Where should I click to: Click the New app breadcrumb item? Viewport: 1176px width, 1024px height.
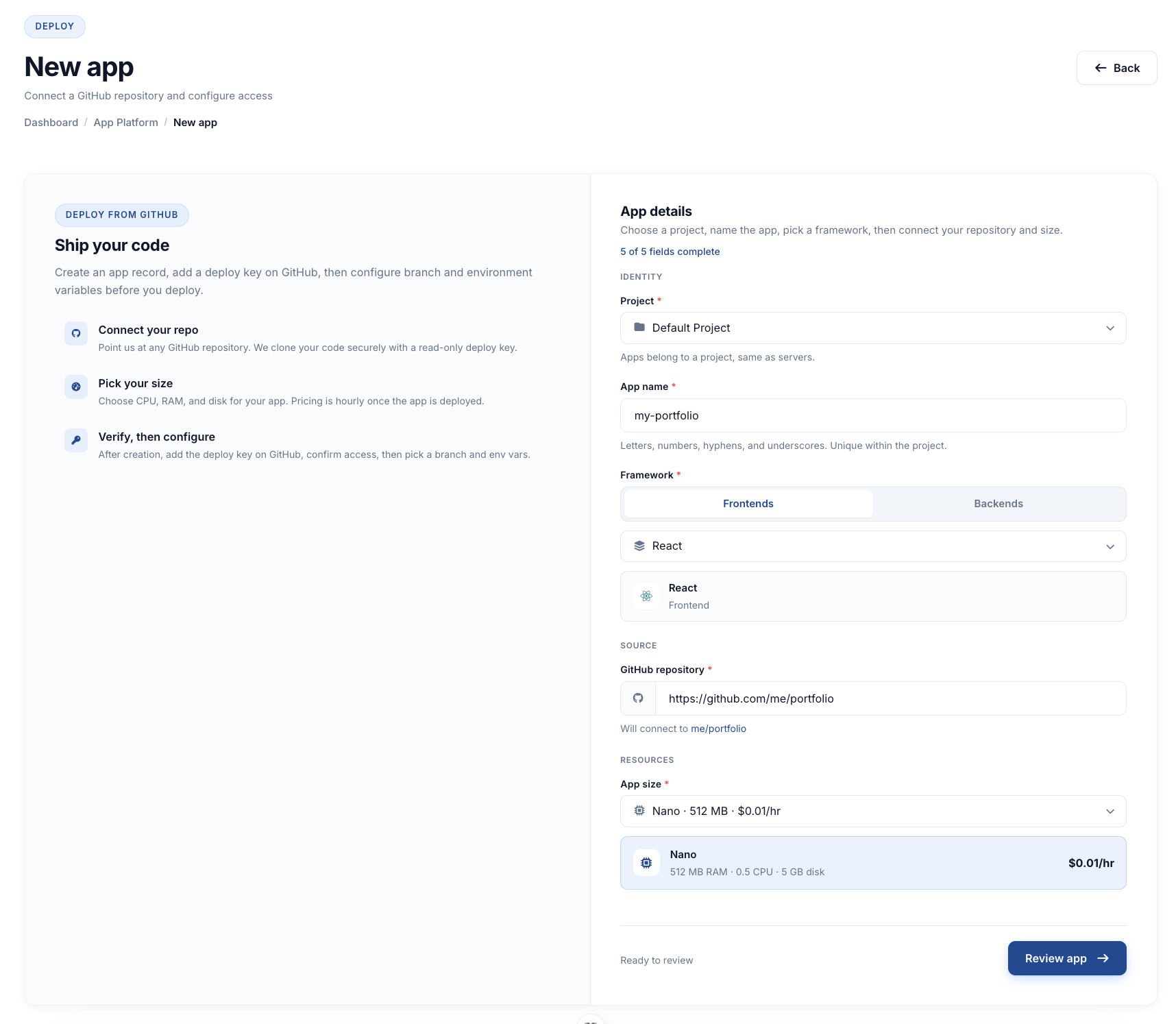195,123
